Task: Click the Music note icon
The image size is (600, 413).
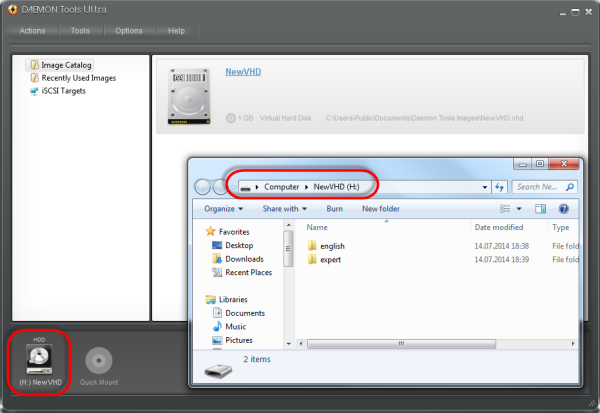Action: click(x=217, y=326)
